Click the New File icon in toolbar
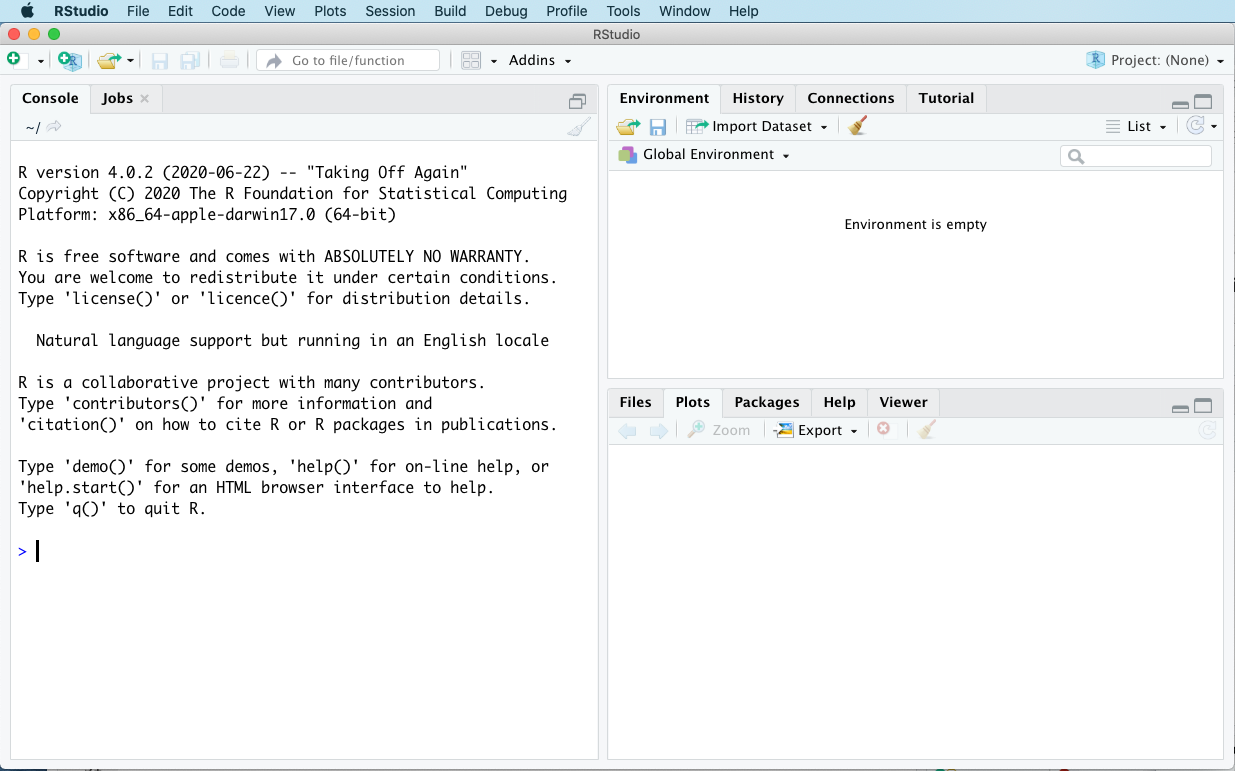This screenshot has height=771, width=1235. pyautogui.click(x=14, y=60)
